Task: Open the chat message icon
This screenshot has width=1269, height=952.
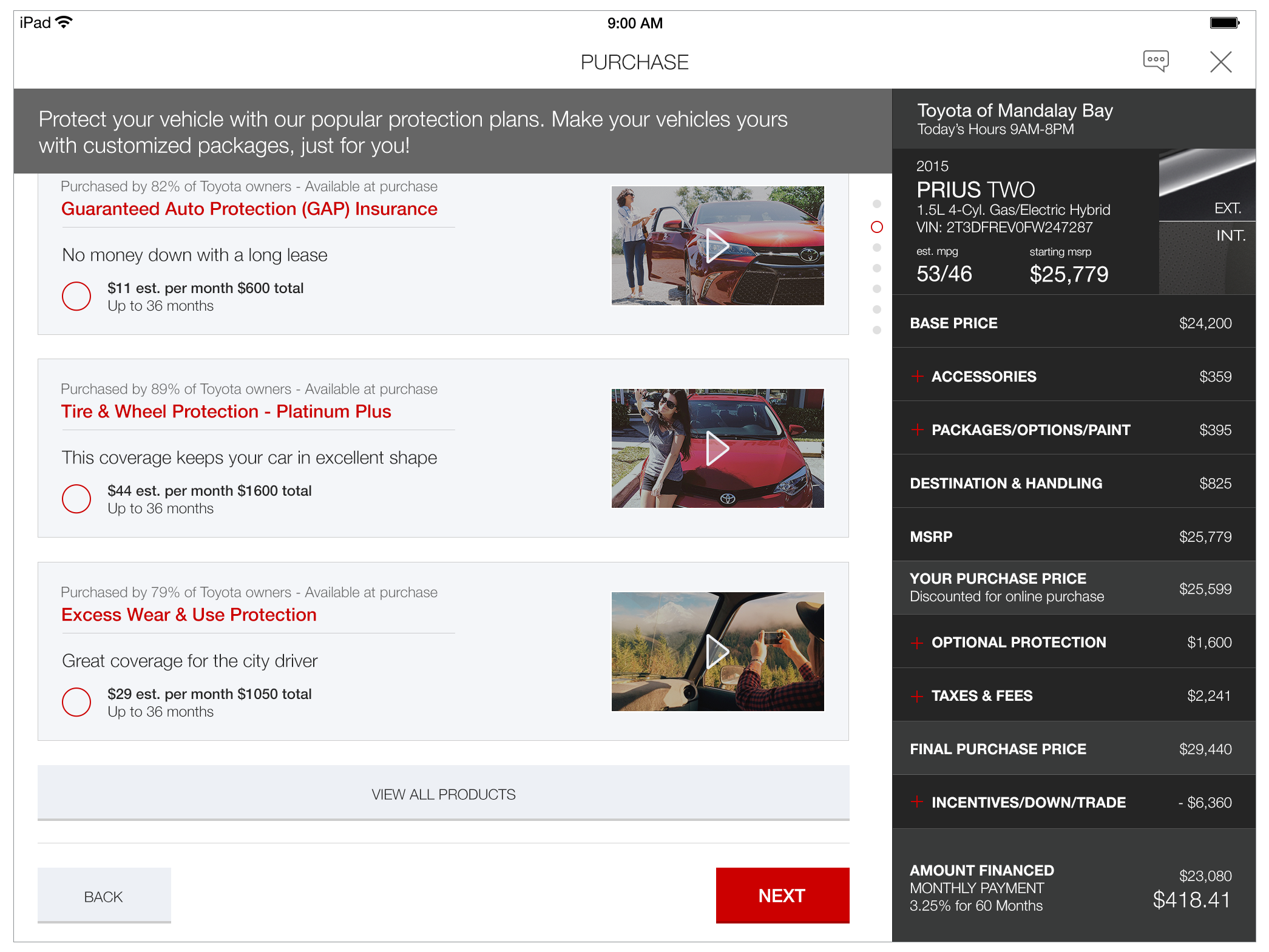Action: point(1156,61)
